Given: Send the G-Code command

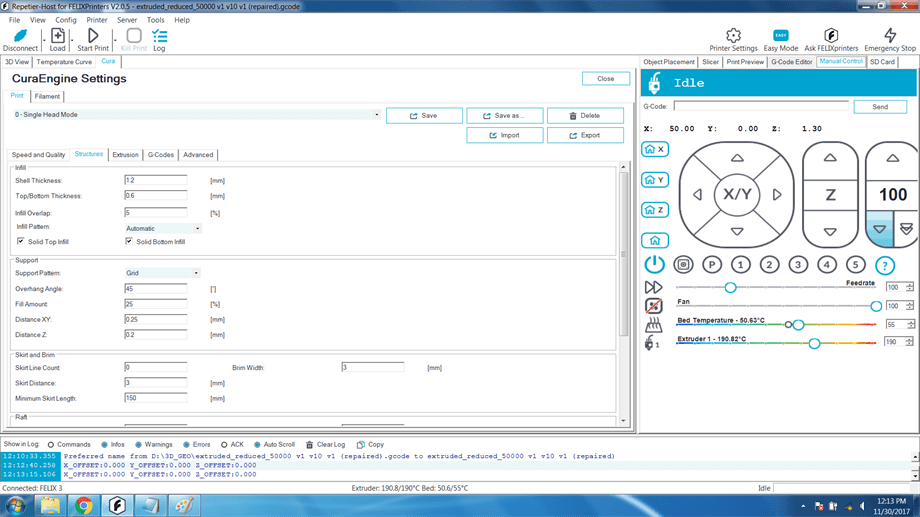Looking at the screenshot, I should click(x=880, y=107).
